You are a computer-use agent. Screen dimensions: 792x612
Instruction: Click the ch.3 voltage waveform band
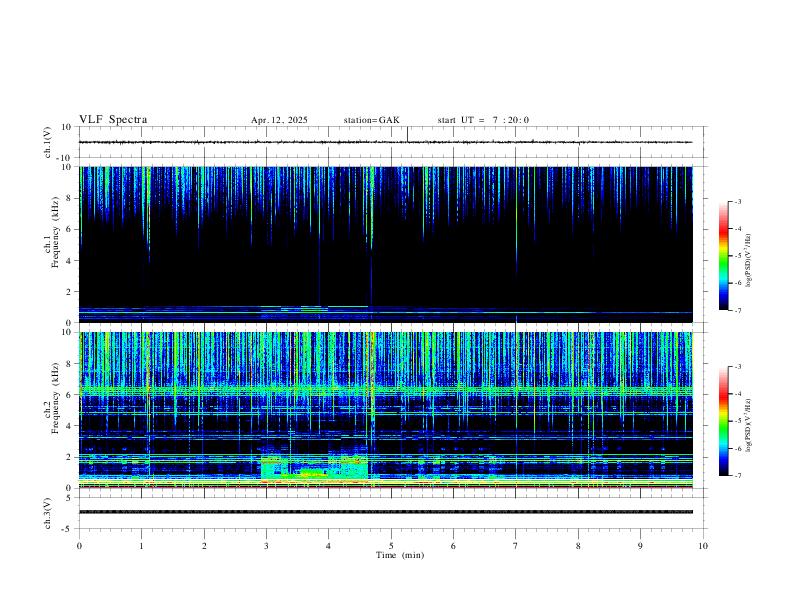point(385,512)
